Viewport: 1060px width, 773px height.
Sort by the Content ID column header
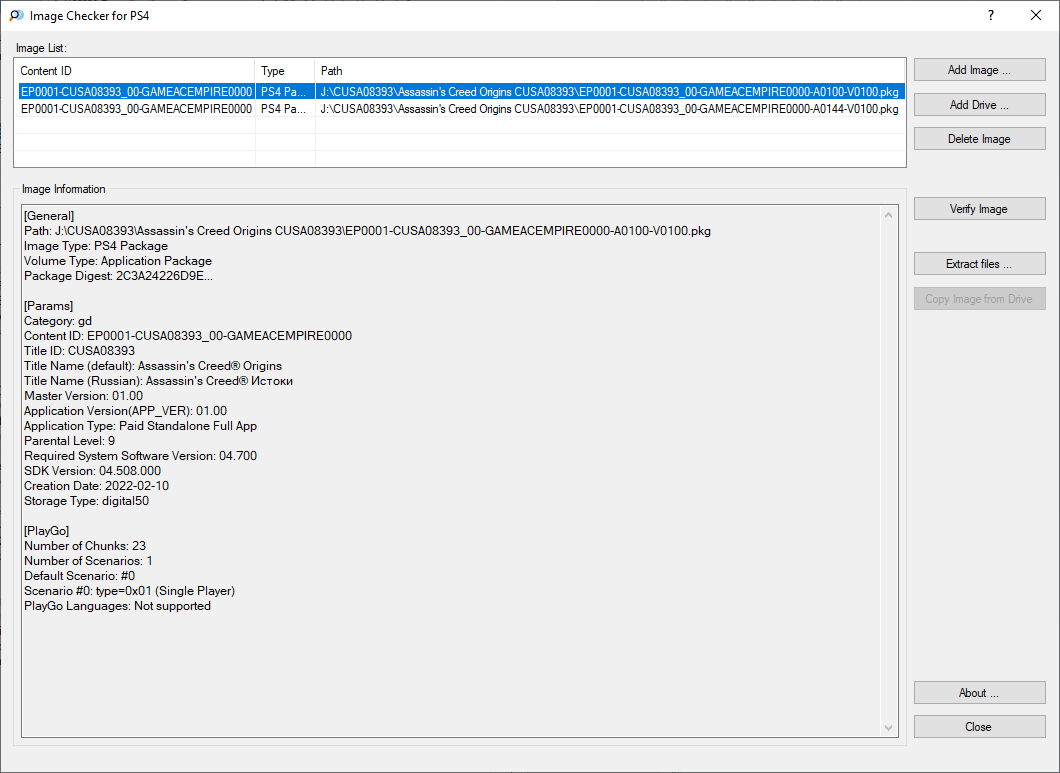(135, 70)
